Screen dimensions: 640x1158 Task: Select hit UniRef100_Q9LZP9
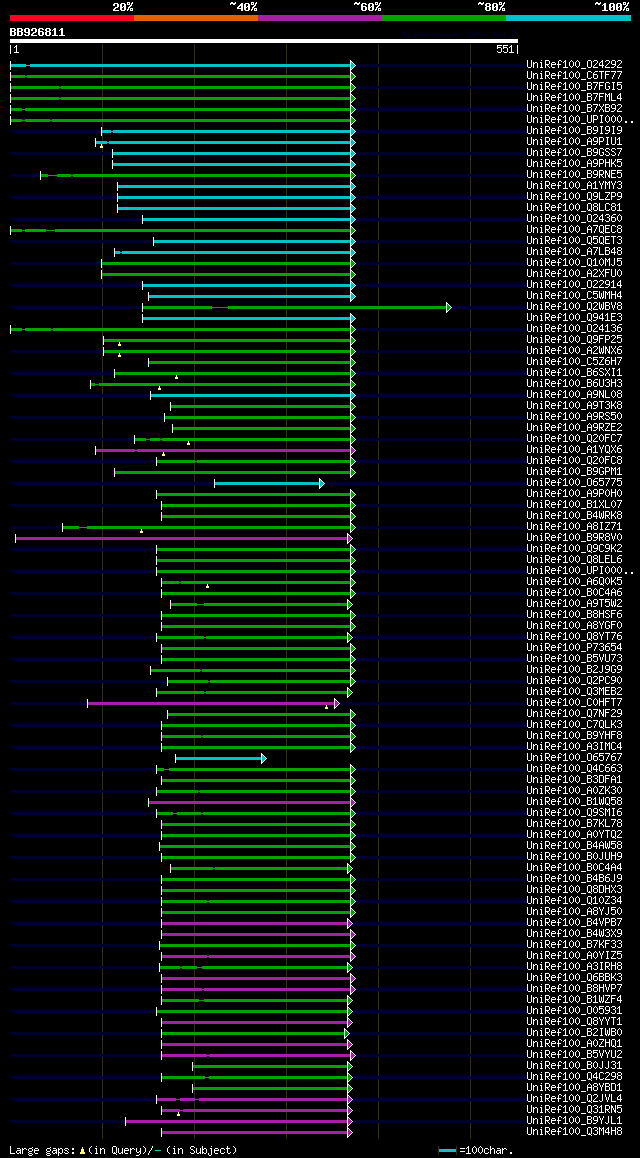click(x=574, y=196)
